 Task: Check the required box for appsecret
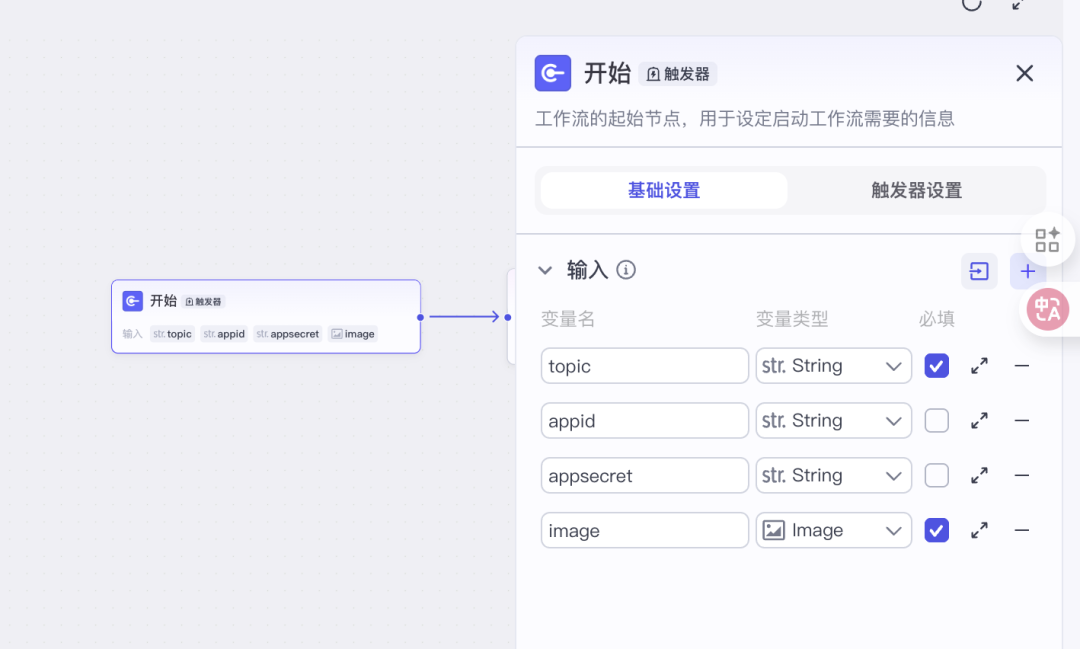(936, 476)
